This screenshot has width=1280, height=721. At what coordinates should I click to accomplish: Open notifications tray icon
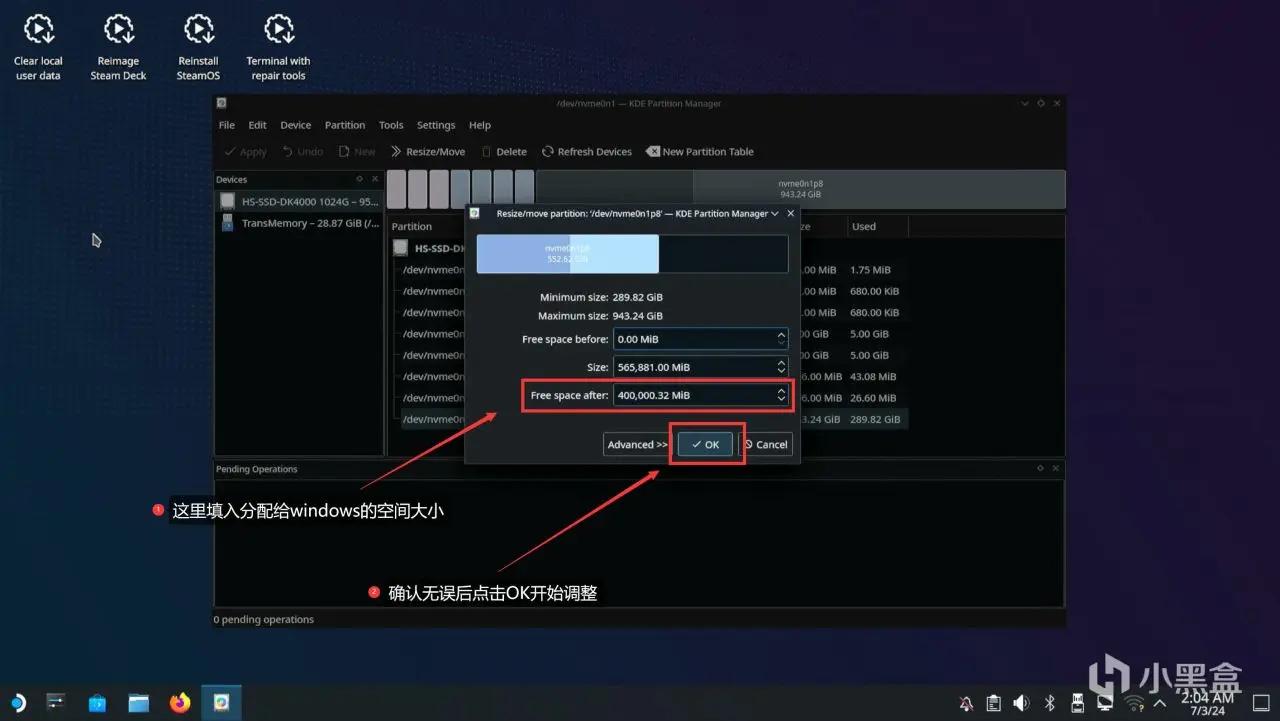(x=966, y=703)
